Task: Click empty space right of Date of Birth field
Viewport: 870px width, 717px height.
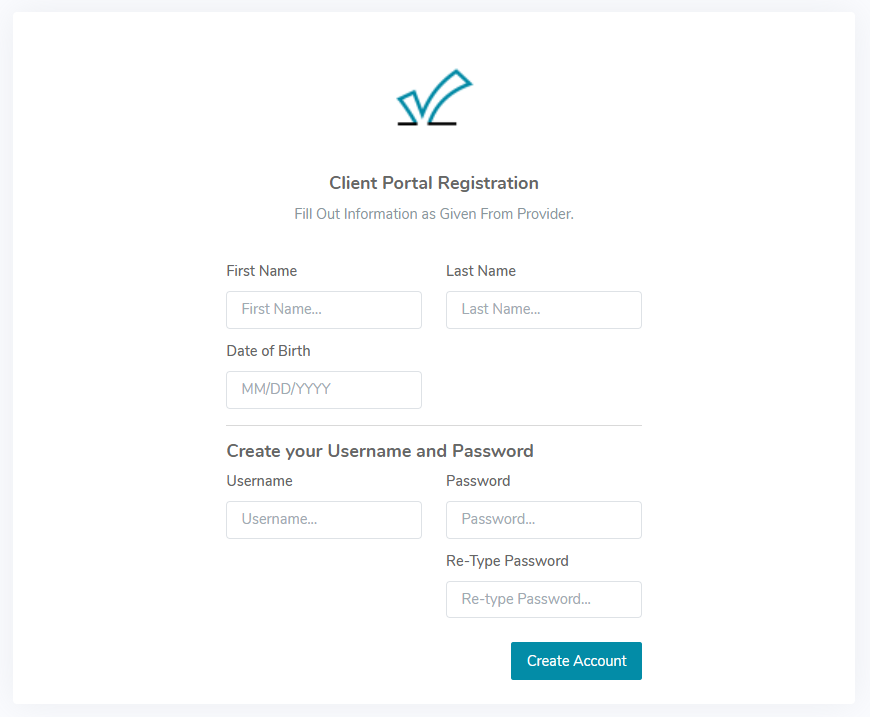Action: 543,390
